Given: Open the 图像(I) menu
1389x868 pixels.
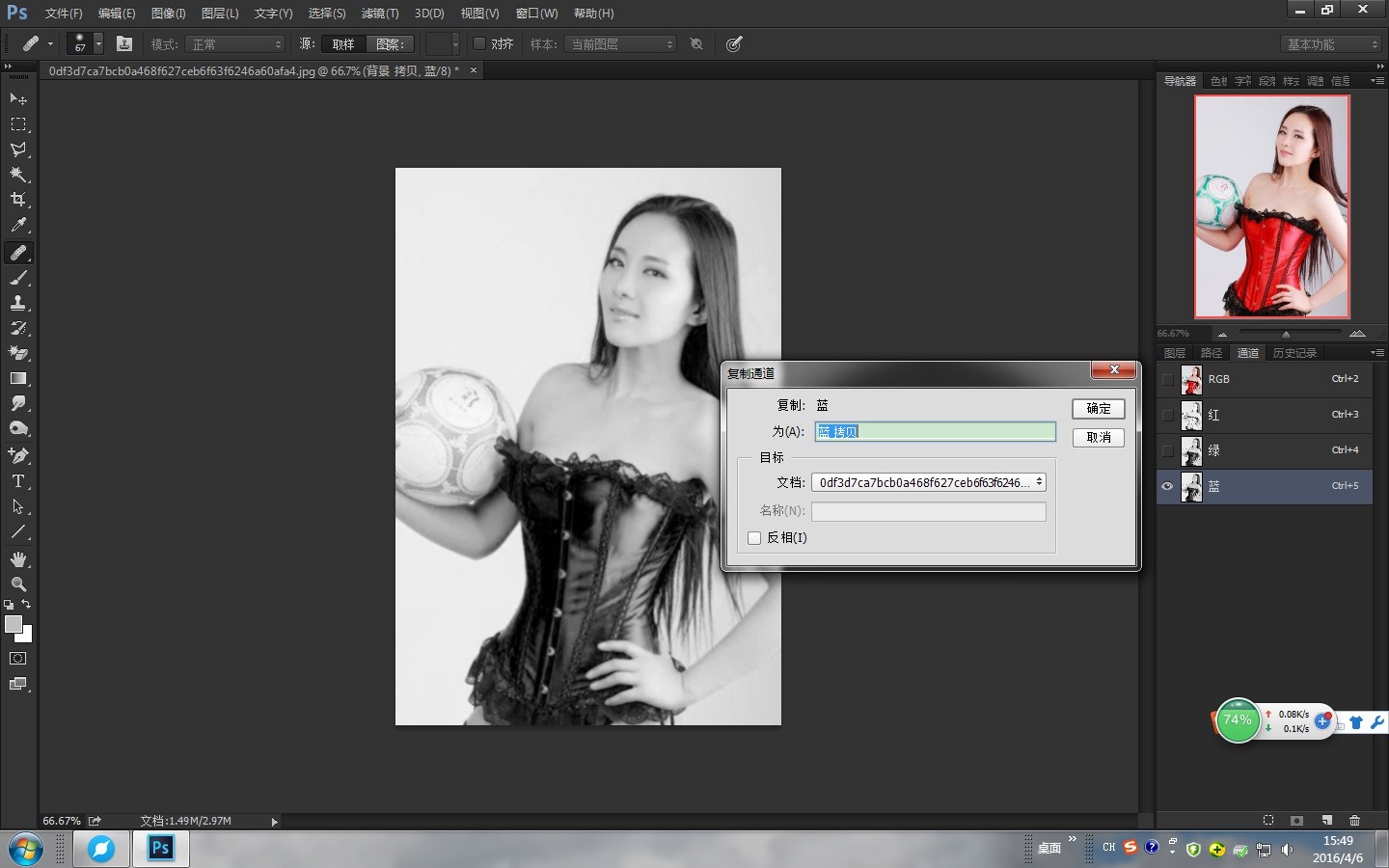Looking at the screenshot, I should pyautogui.click(x=168, y=14).
